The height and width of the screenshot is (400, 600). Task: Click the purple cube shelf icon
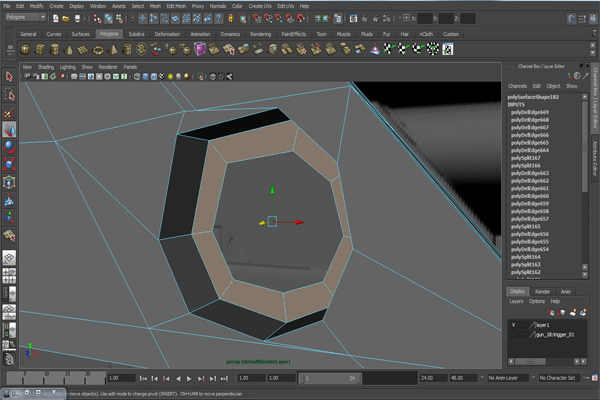(200, 49)
